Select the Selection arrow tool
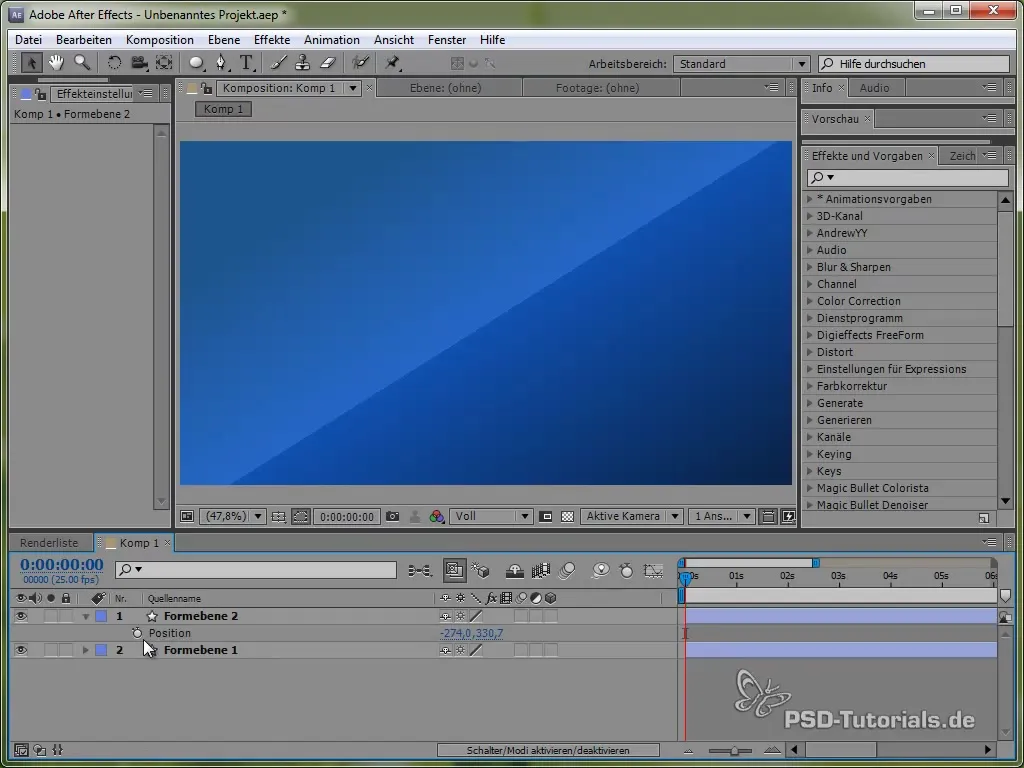The height and width of the screenshot is (768, 1024). pyautogui.click(x=31, y=63)
